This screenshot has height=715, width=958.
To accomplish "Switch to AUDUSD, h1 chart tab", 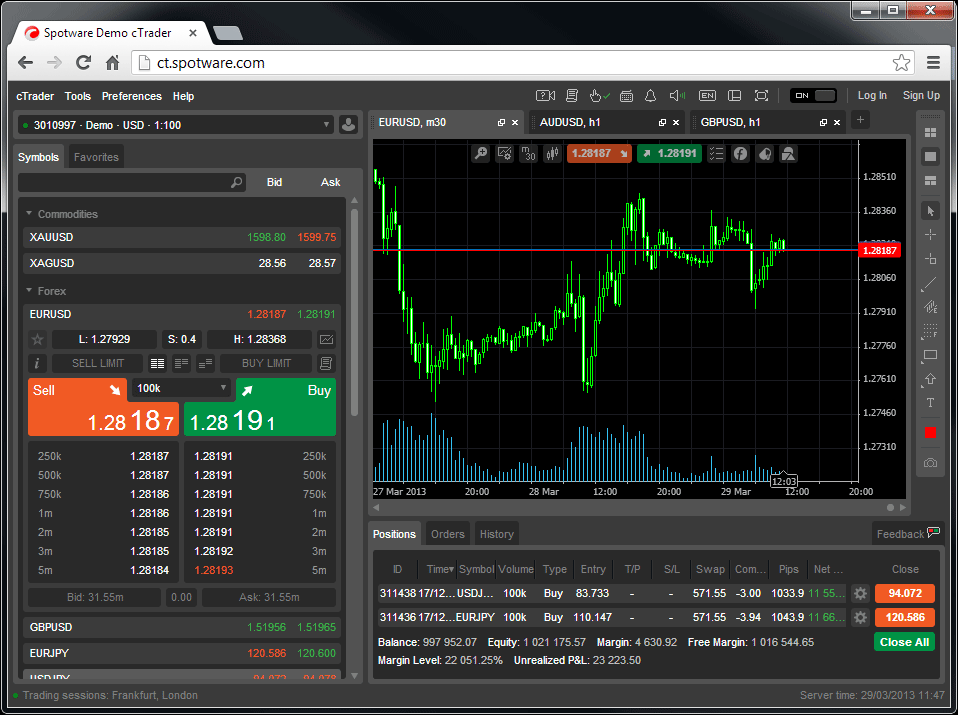I will pyautogui.click(x=570, y=122).
